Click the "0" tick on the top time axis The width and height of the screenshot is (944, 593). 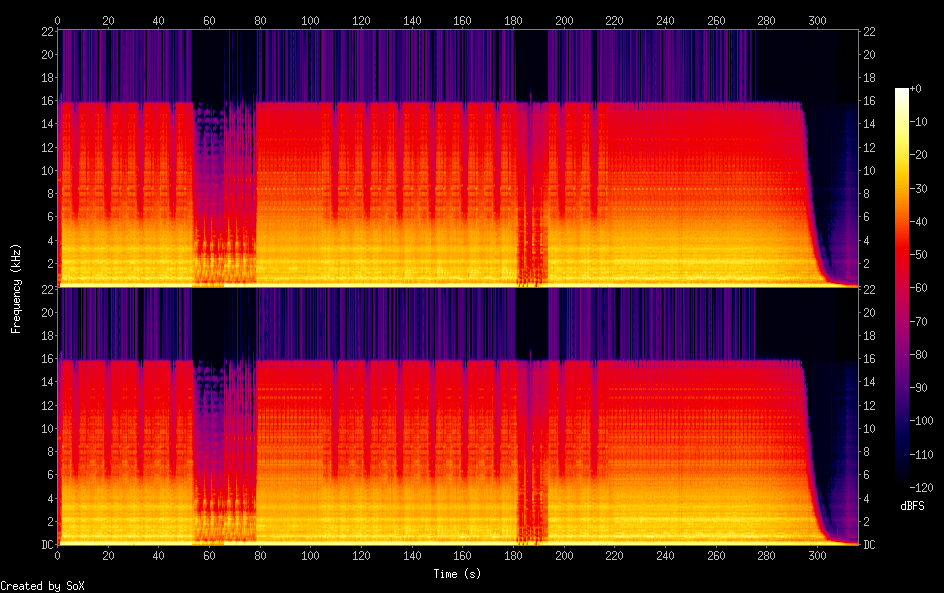58,20
